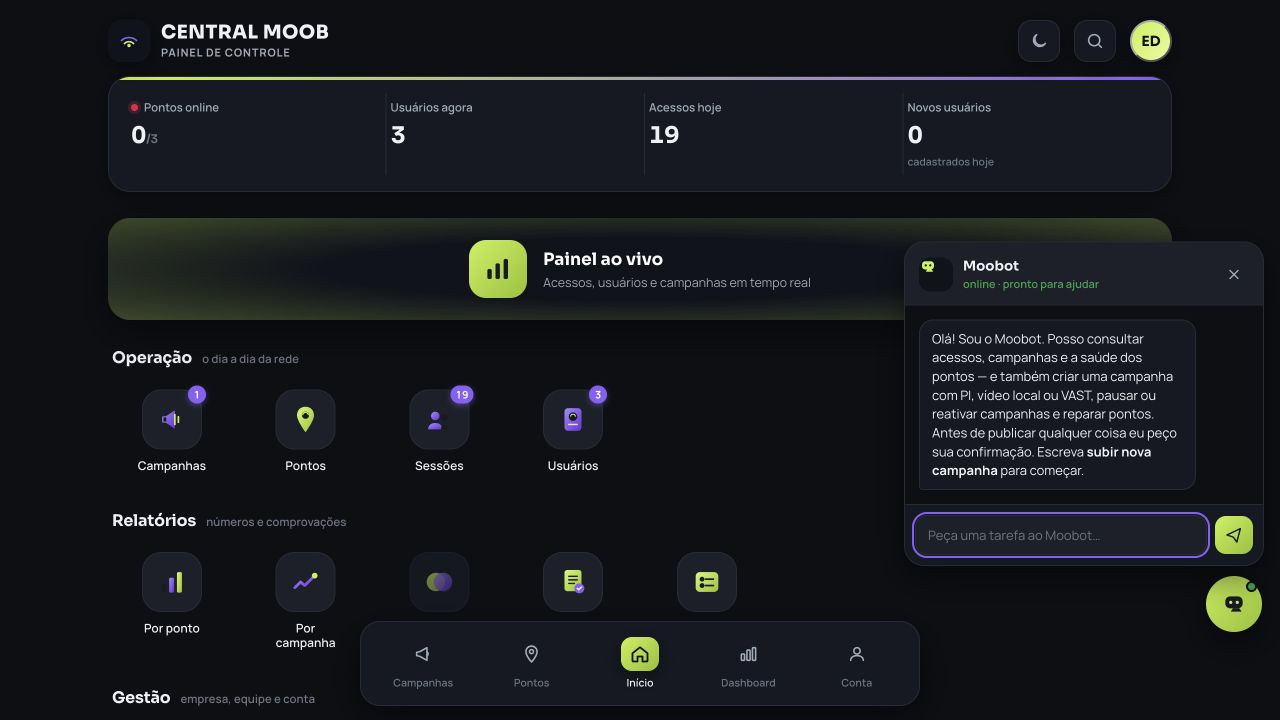Close the Moobot chat panel
1280x720 pixels.
pos(1234,274)
